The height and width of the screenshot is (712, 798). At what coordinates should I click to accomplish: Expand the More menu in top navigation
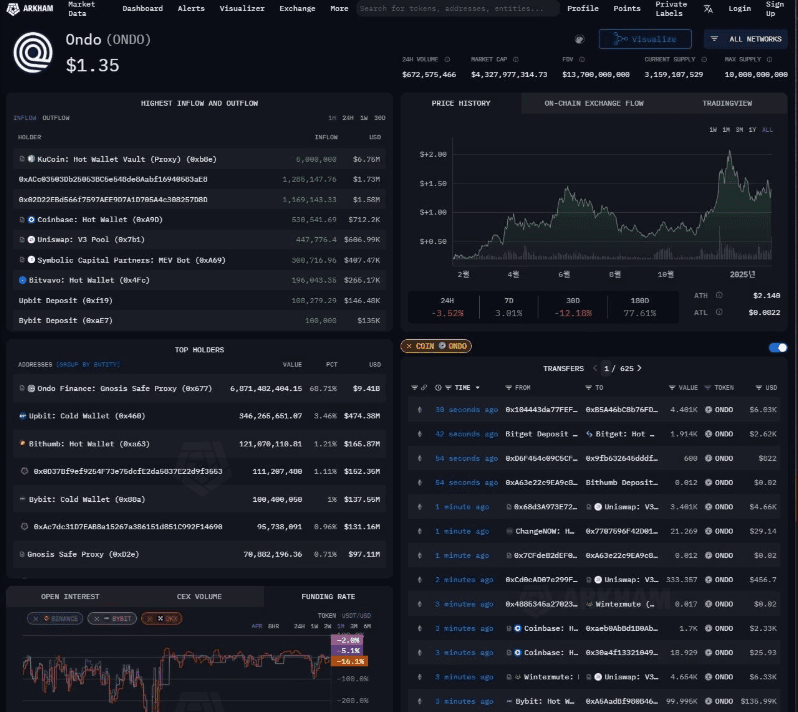tap(339, 9)
